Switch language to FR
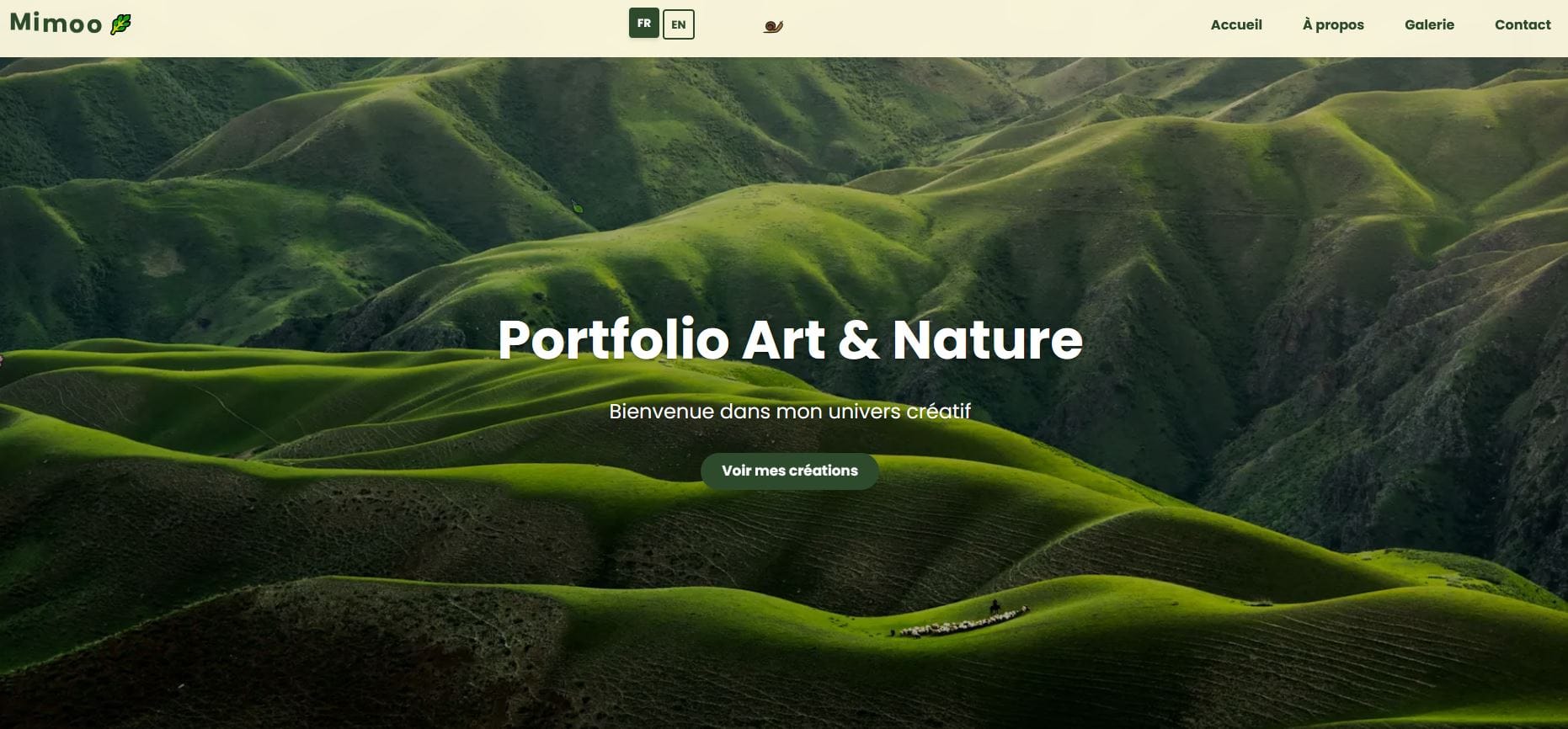Screen dimensions: 1568x729 tap(644, 24)
